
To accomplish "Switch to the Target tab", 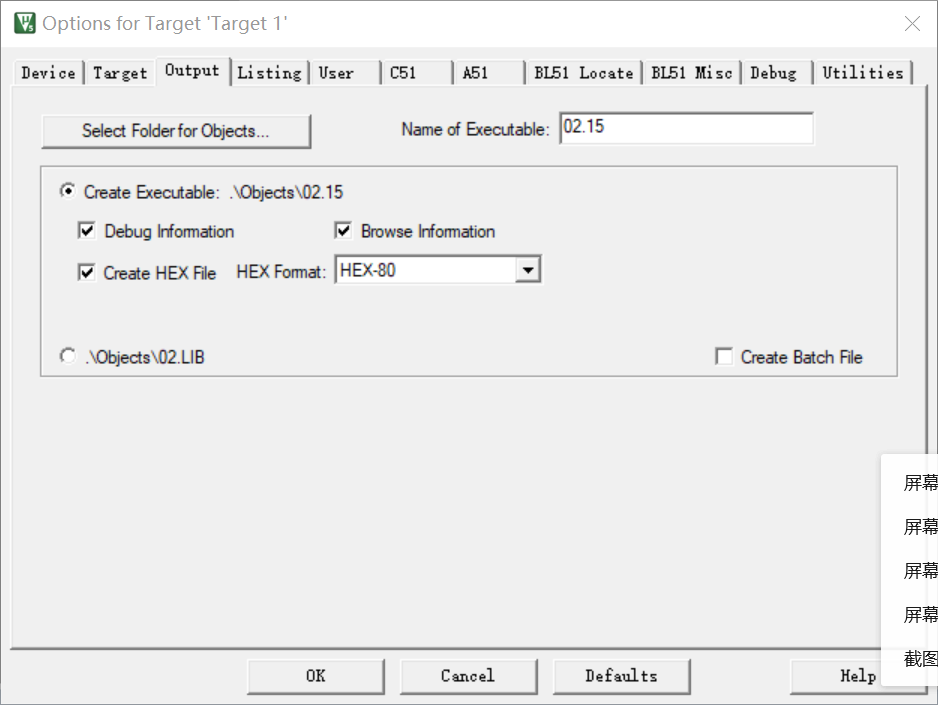I will point(119,72).
